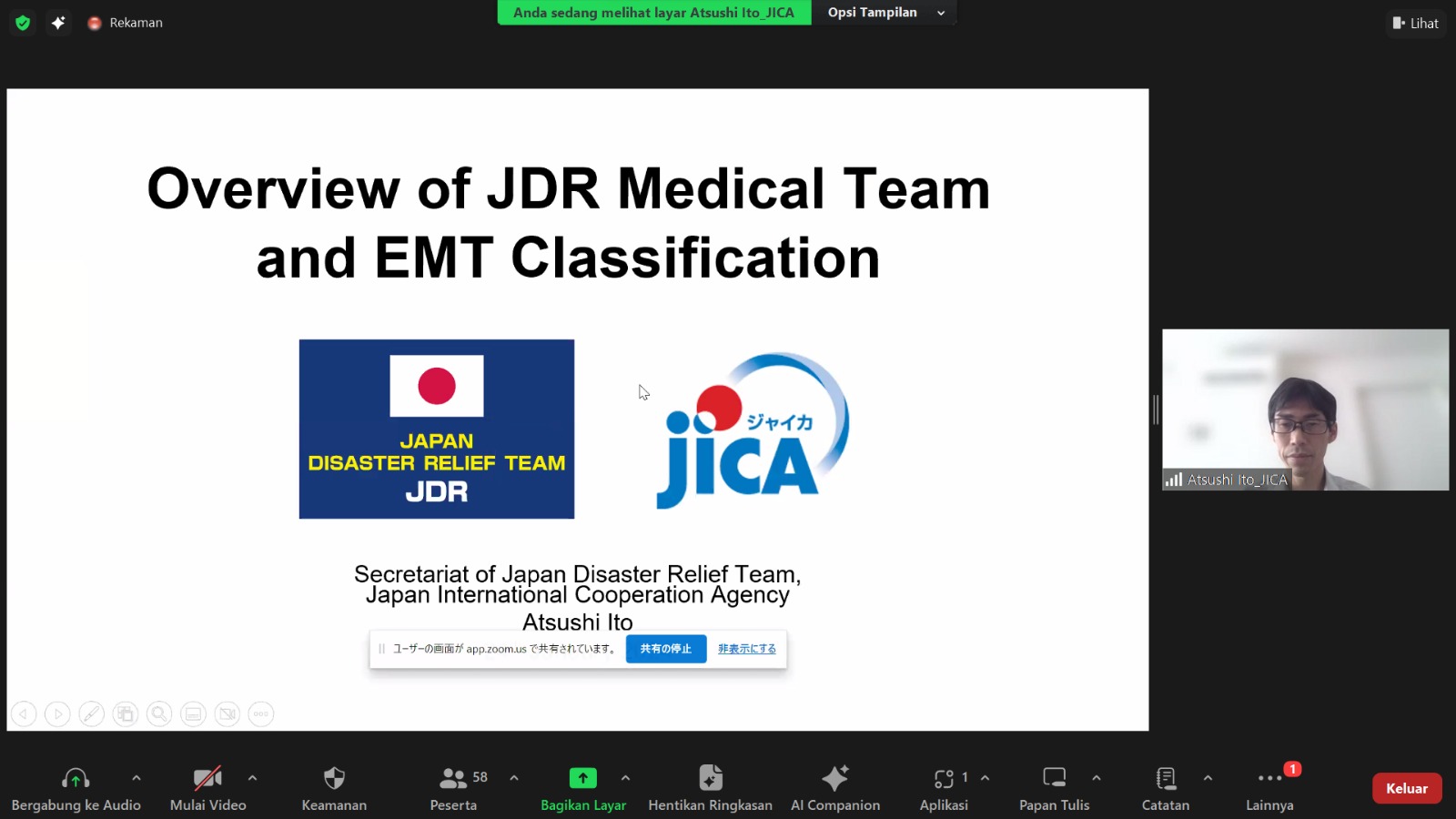Viewport: 1456px width, 819px height.
Task: Show all slides overview icon
Action: [x=126, y=714]
